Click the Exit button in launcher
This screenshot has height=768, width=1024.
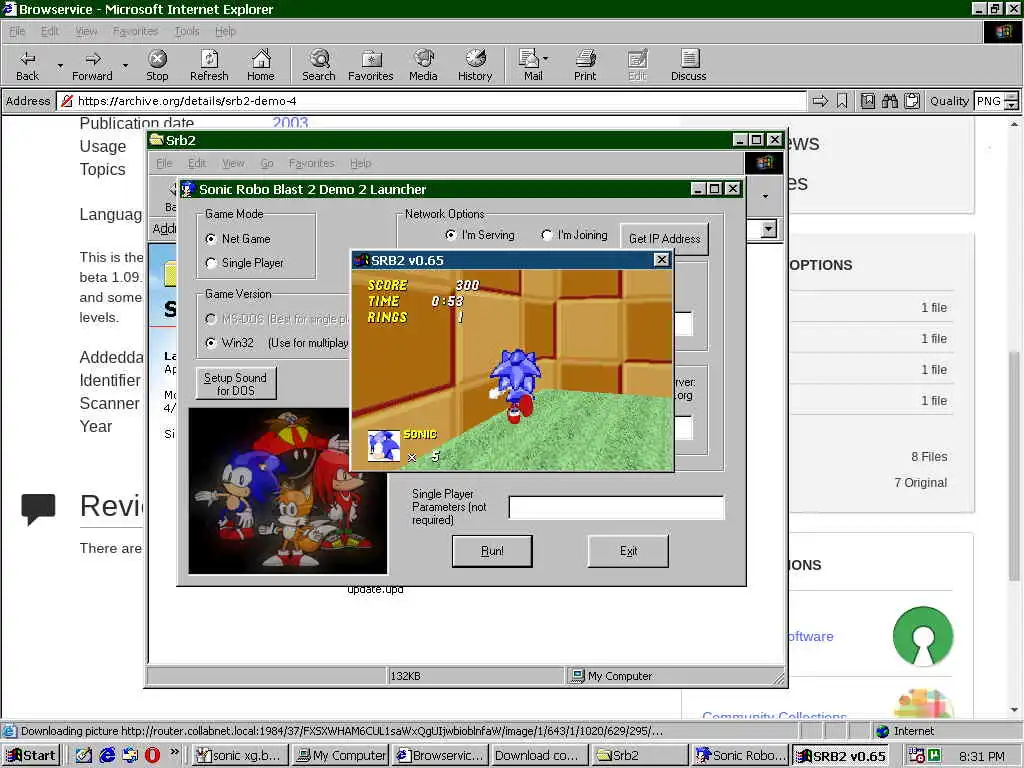pos(628,551)
